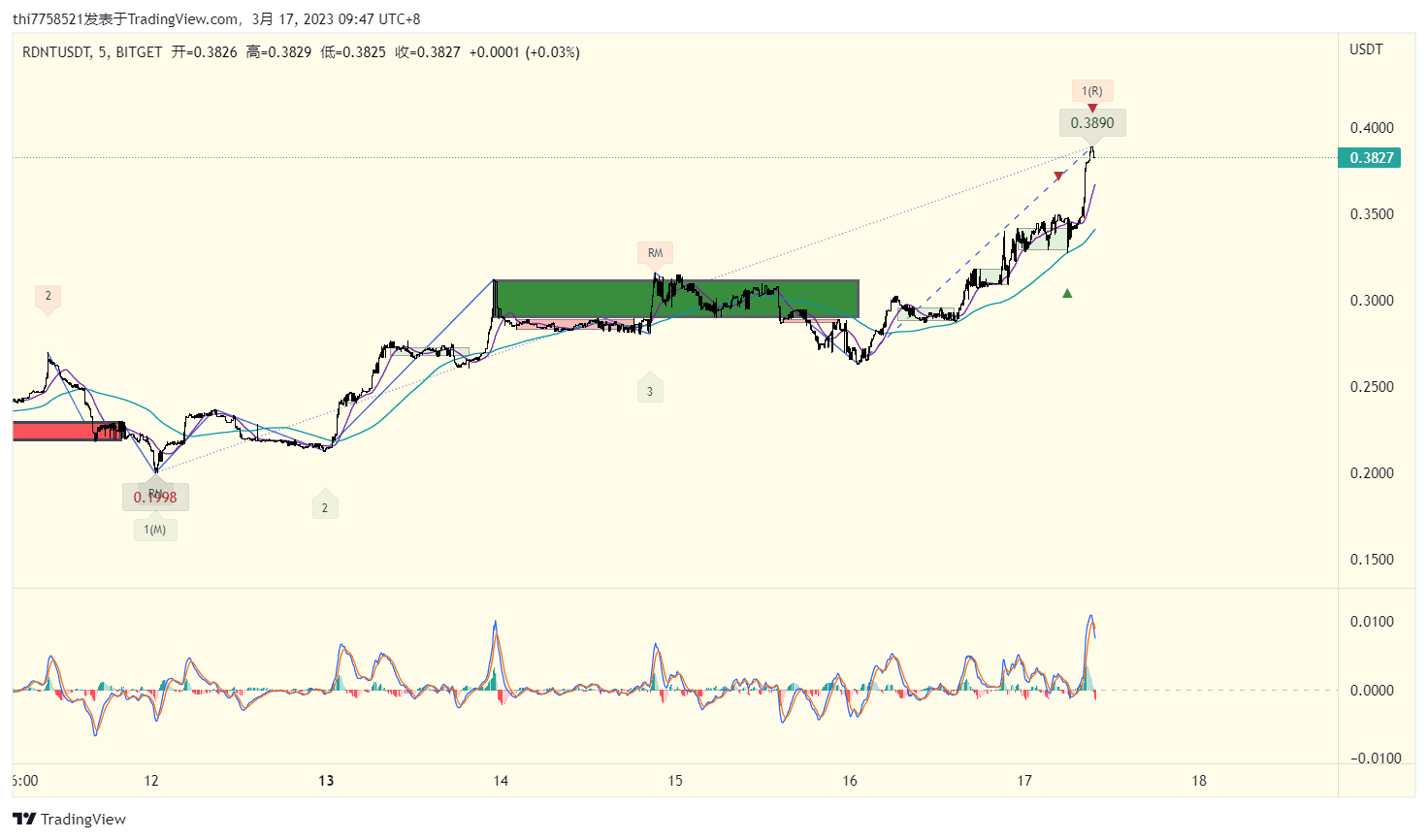Click the 0.1500 price axis value
Viewport: 1428px width, 840px height.
[1372, 560]
